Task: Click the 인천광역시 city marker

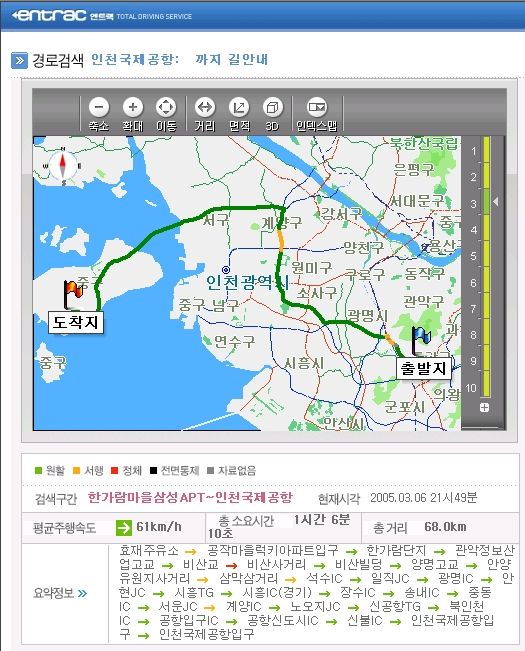Action: tap(226, 270)
